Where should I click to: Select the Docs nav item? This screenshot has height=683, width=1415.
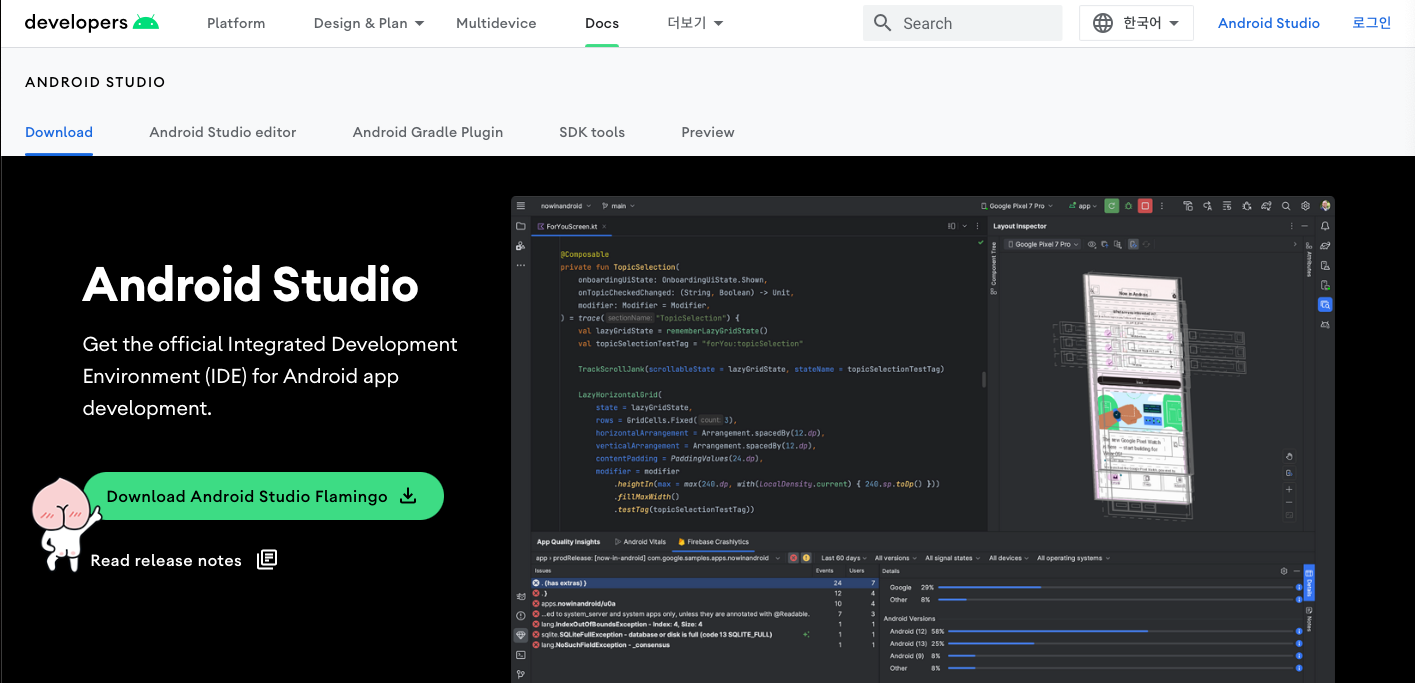point(602,23)
